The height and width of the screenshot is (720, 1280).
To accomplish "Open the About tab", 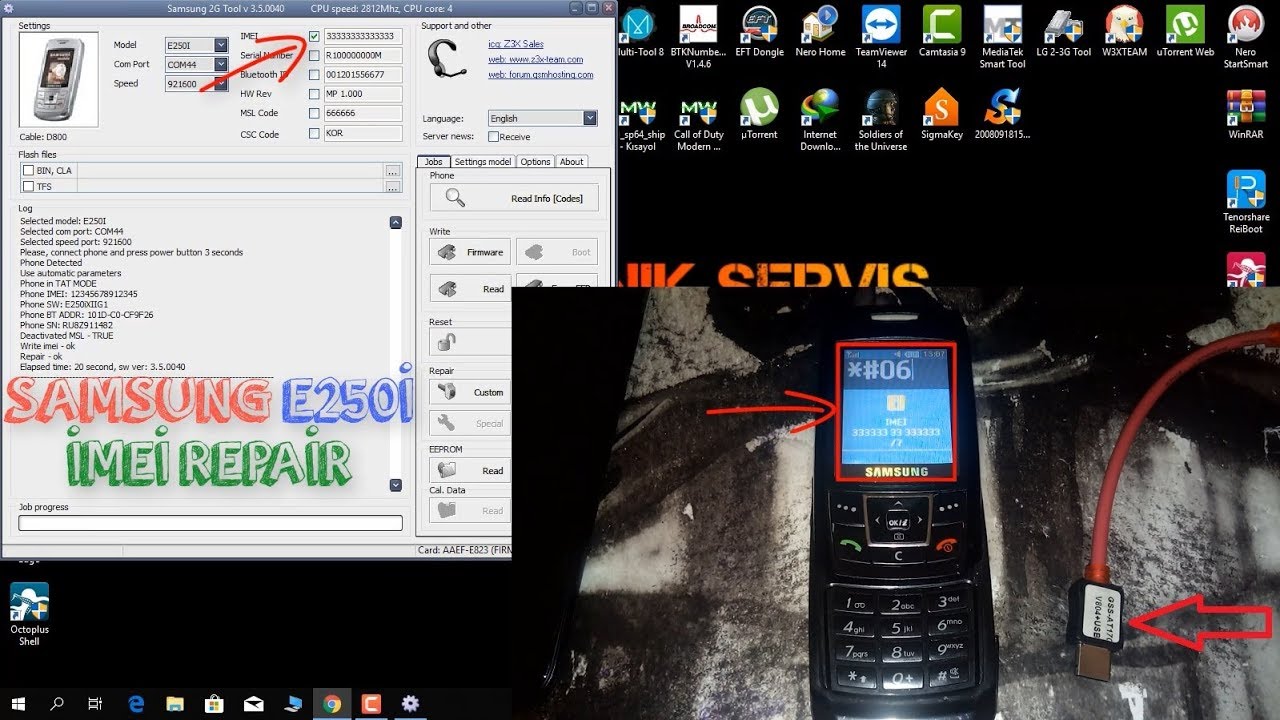I will [571, 162].
